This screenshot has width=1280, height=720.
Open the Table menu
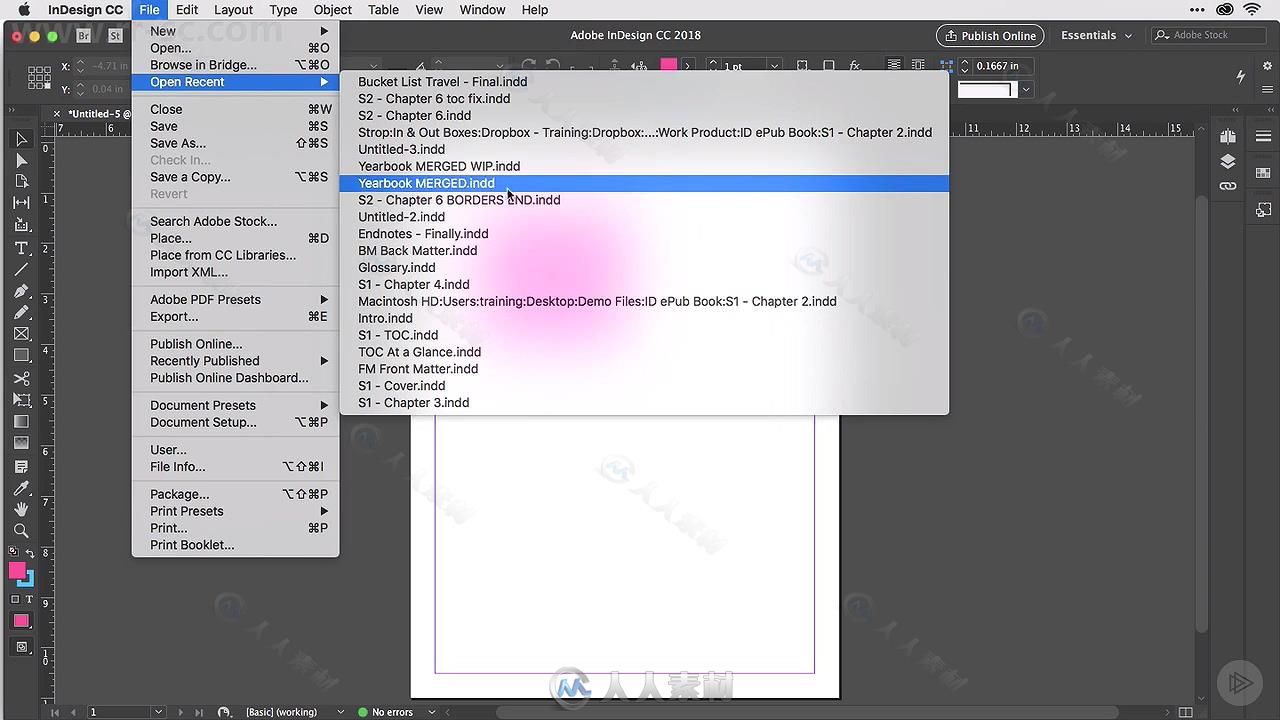(x=383, y=9)
